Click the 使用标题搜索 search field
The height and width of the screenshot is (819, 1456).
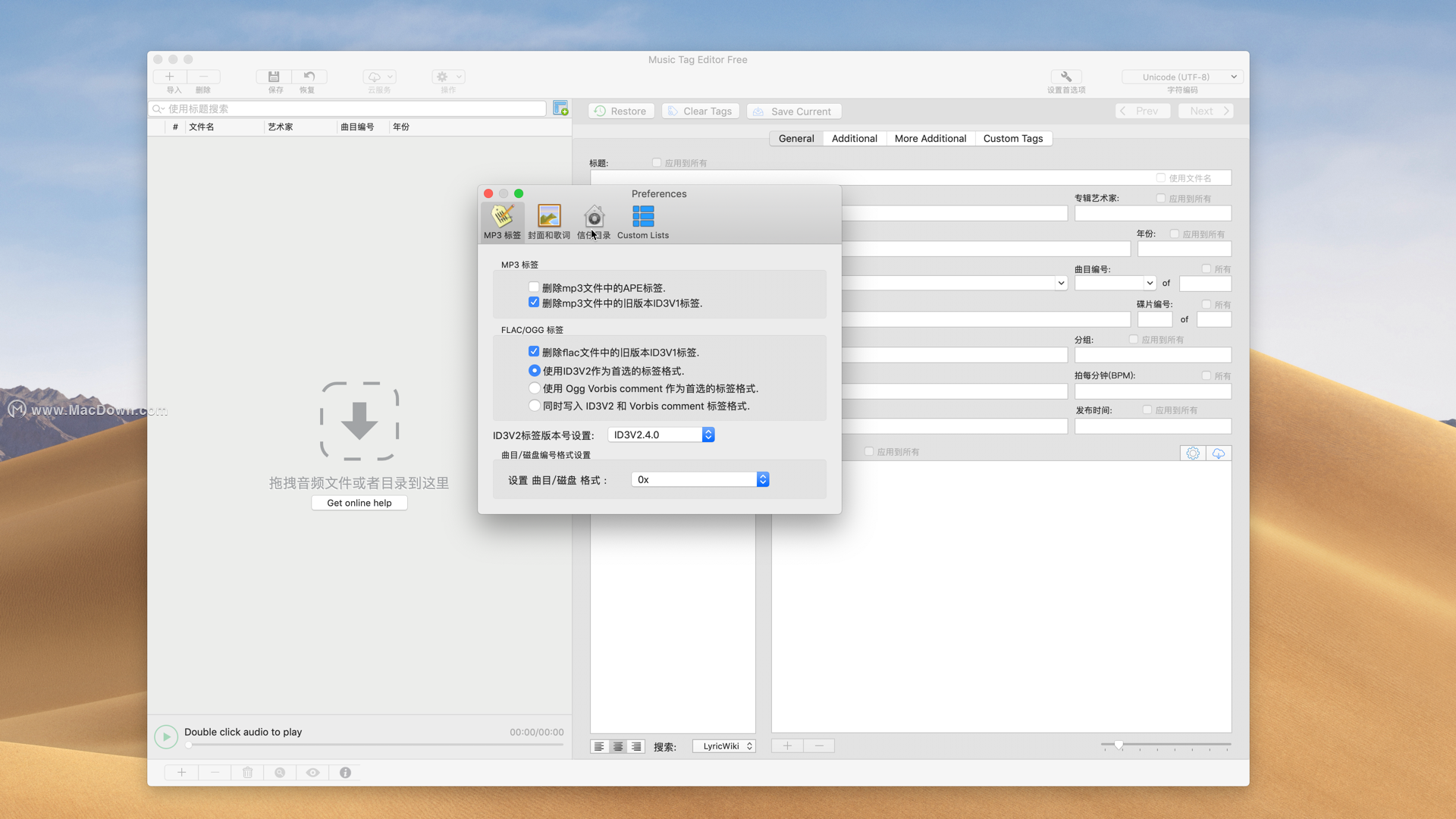[x=347, y=108]
